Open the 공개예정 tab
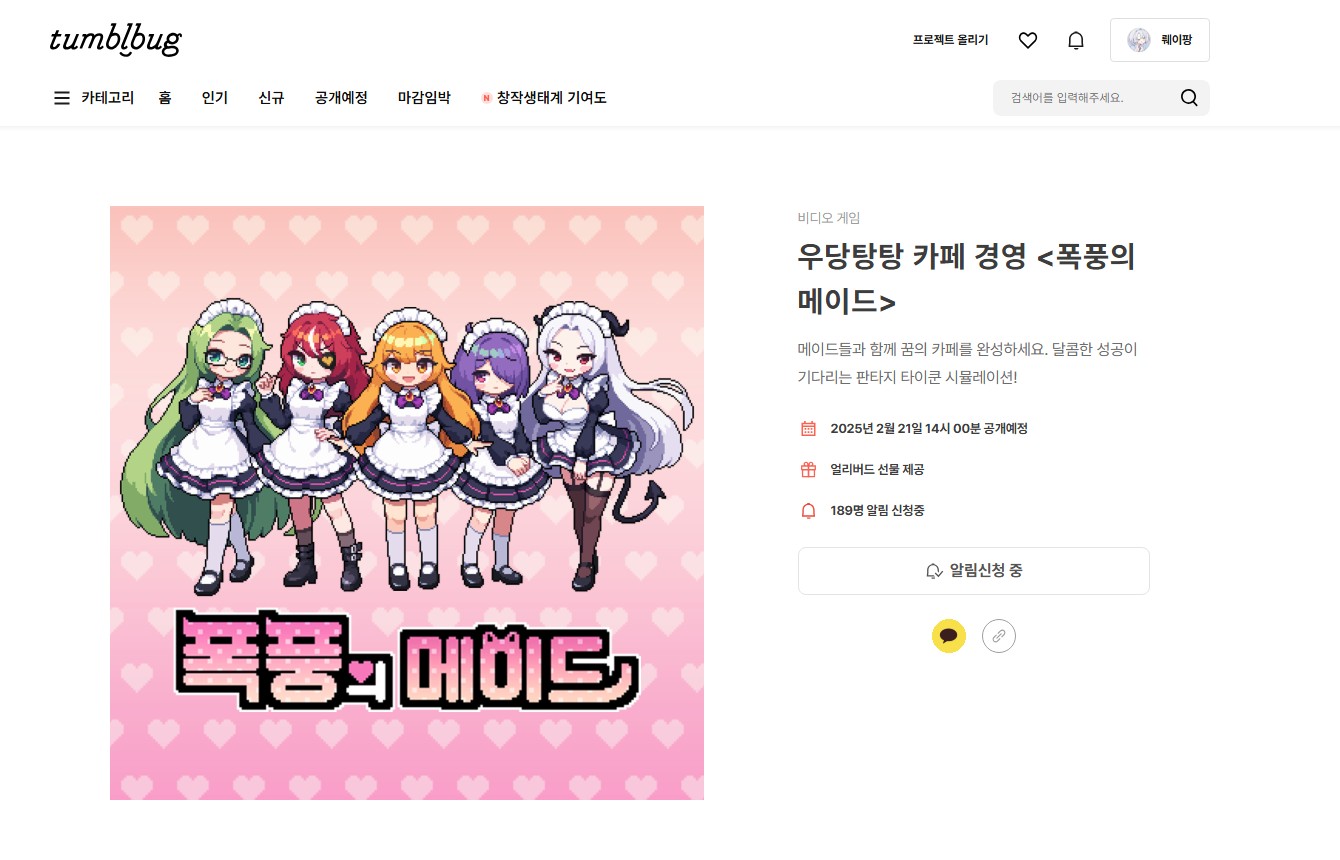The width and height of the screenshot is (1340, 860). tap(341, 98)
